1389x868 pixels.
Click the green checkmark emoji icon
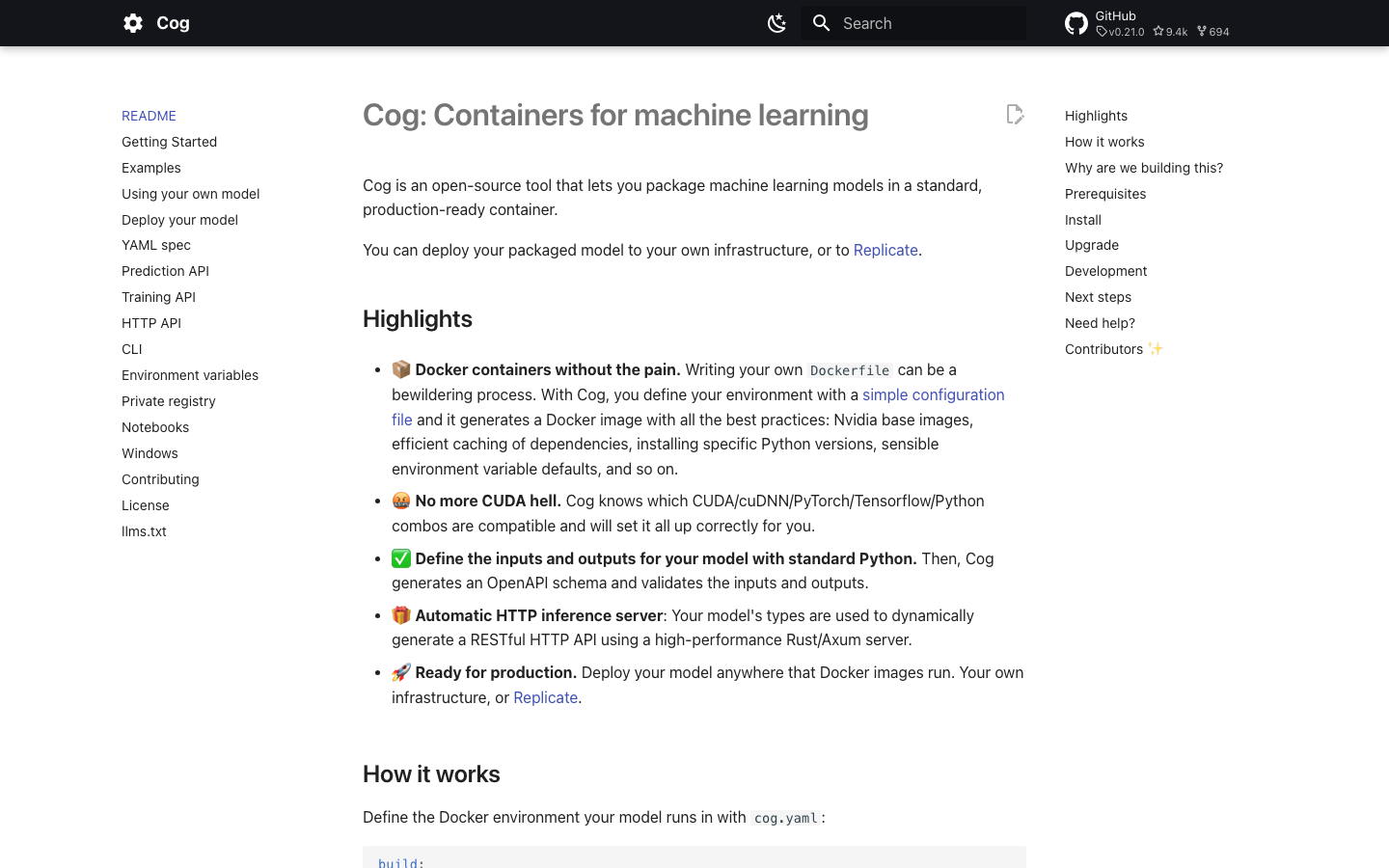click(x=401, y=558)
